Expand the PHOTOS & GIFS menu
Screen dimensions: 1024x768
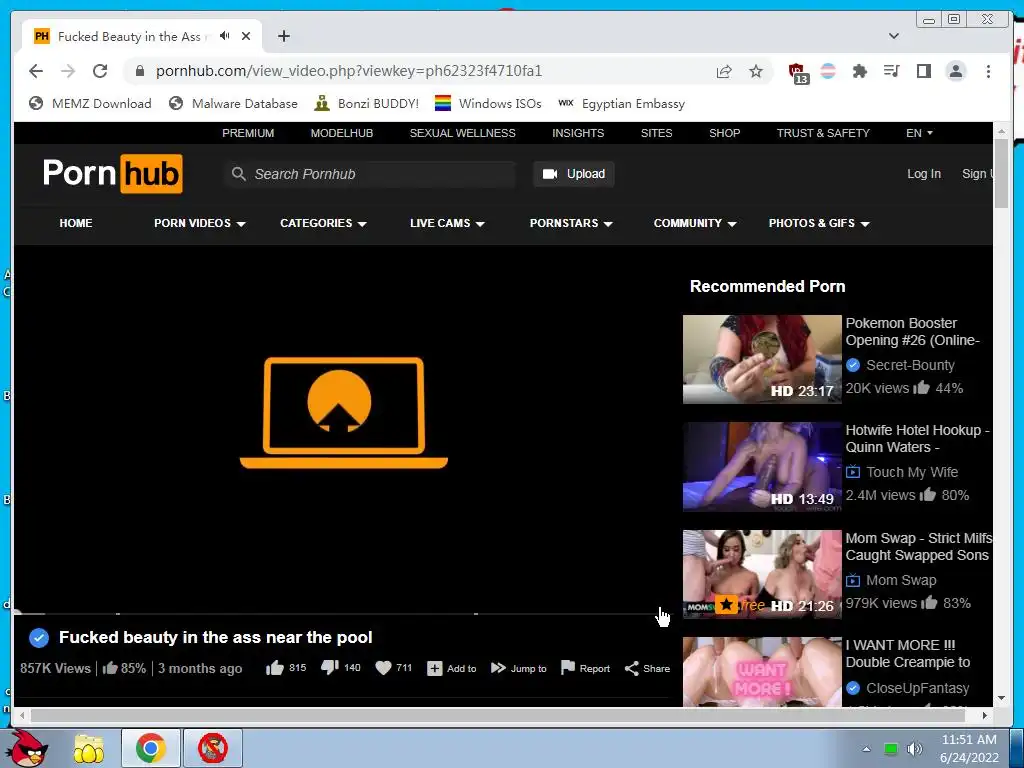tap(819, 223)
